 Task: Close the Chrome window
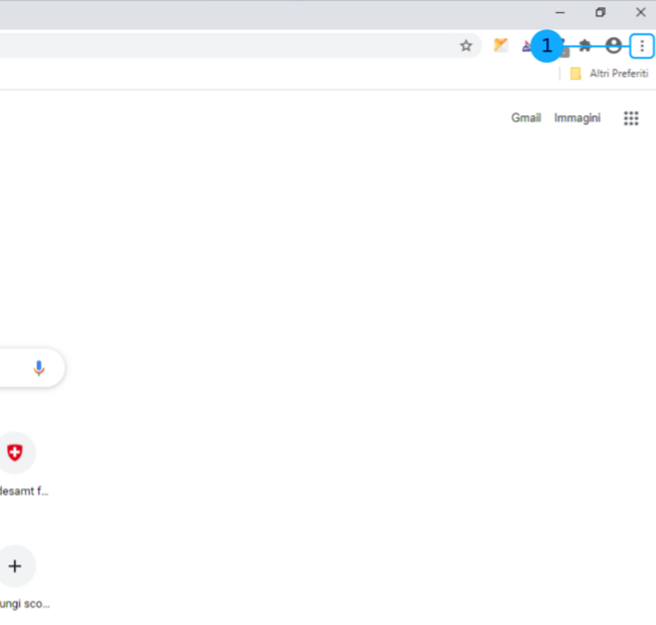(x=640, y=13)
